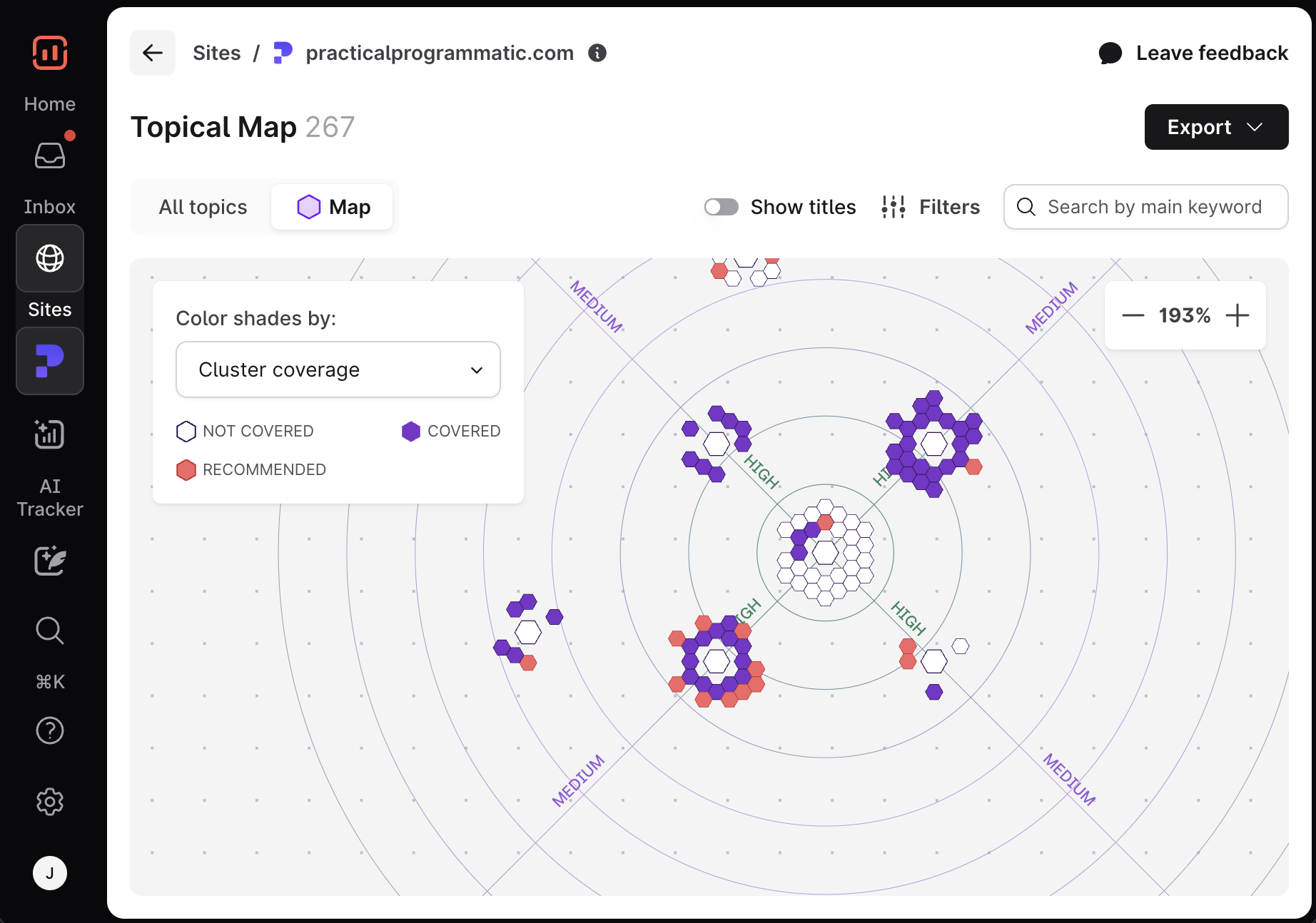
Task: Open the content writing leaf icon
Action: click(50, 561)
